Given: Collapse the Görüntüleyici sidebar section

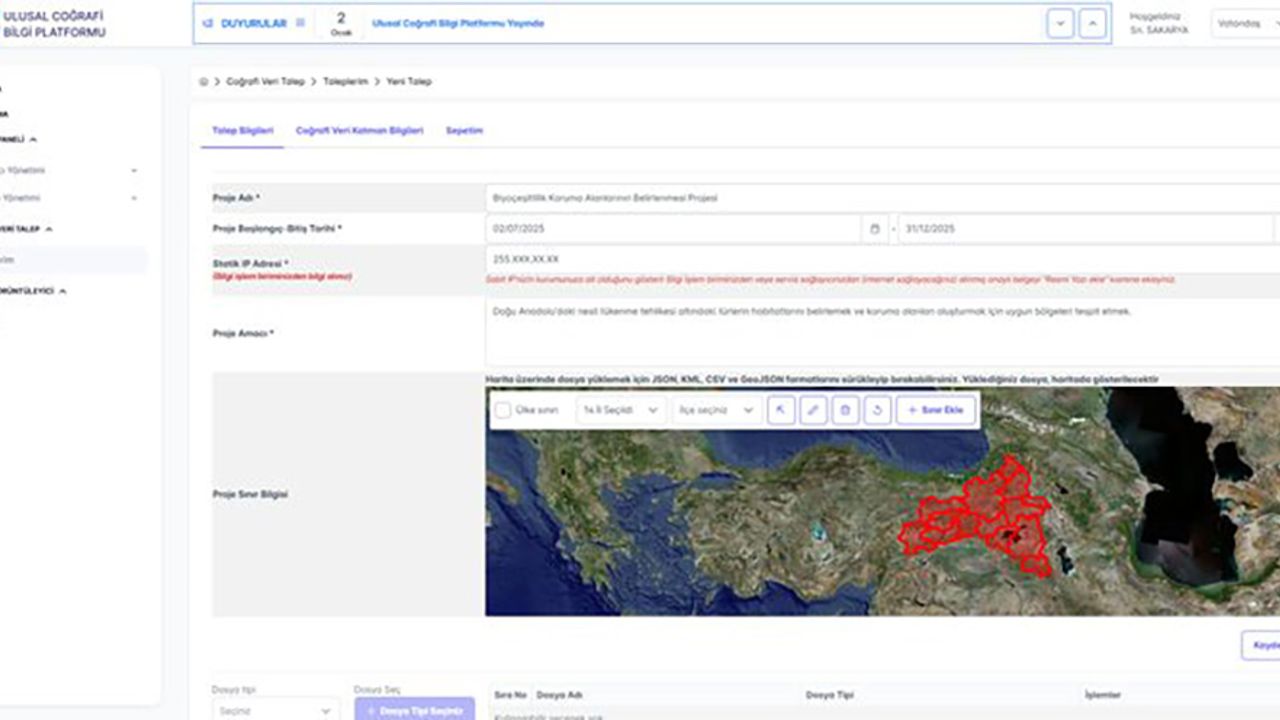Looking at the screenshot, I should [x=62, y=291].
